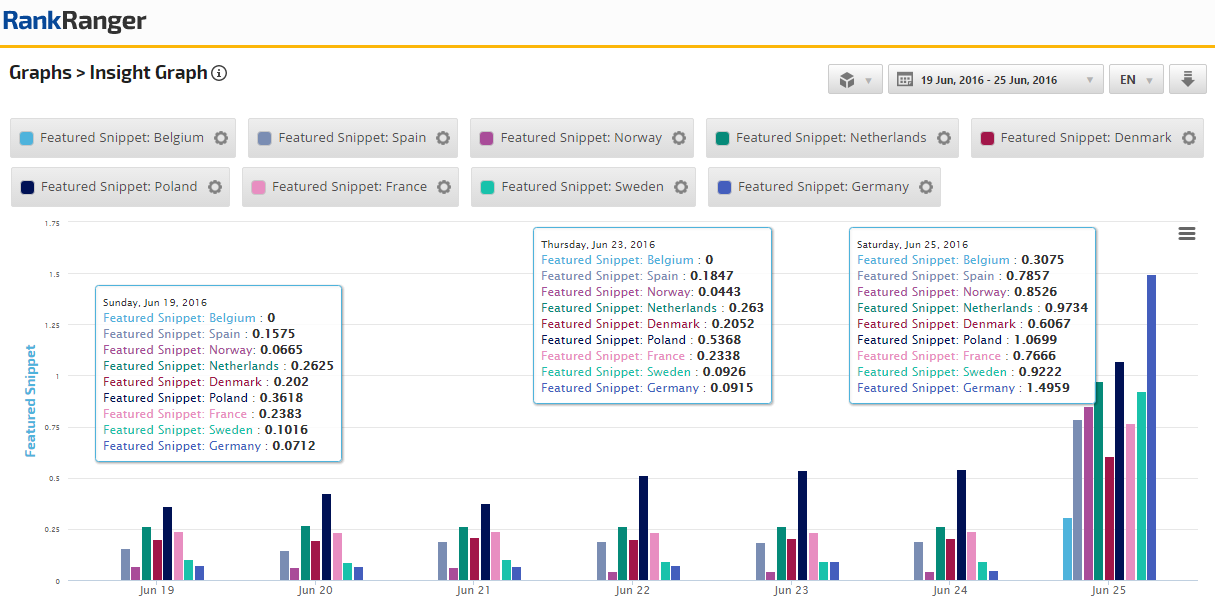The height and width of the screenshot is (605, 1215).
Task: Open the EN language dropdown
Action: pos(1135,80)
